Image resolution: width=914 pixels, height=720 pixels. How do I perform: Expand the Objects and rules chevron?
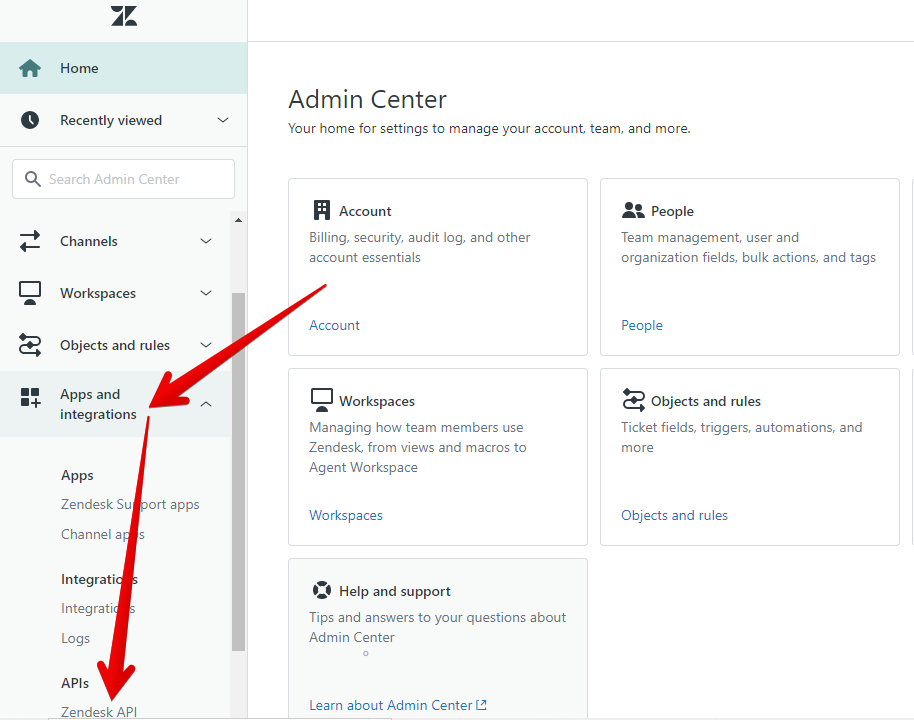206,345
